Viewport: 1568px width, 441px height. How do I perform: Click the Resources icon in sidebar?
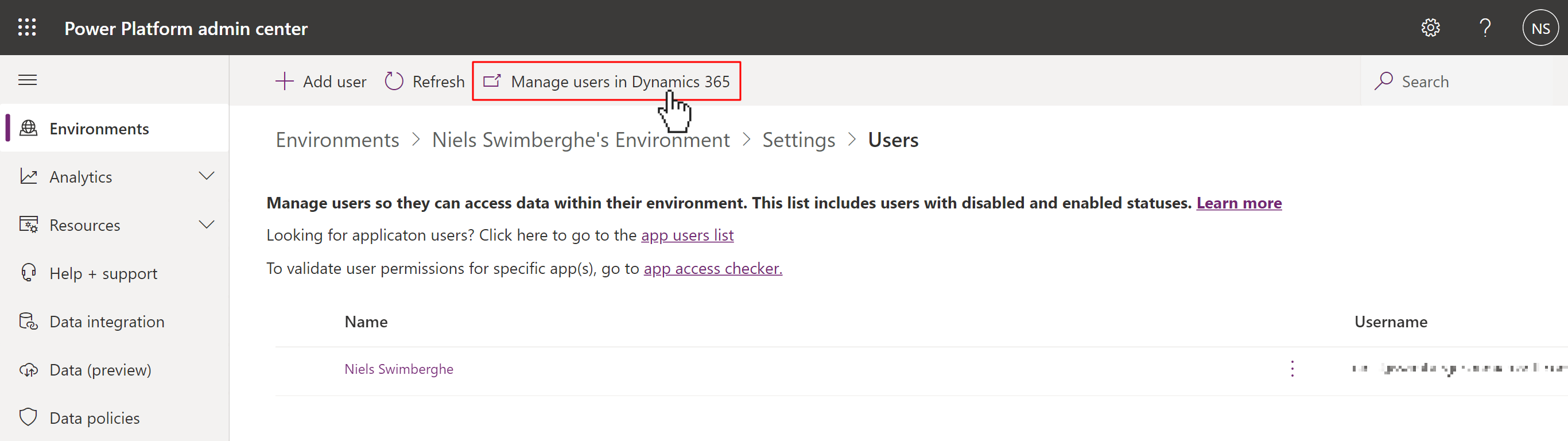pyautogui.click(x=29, y=225)
